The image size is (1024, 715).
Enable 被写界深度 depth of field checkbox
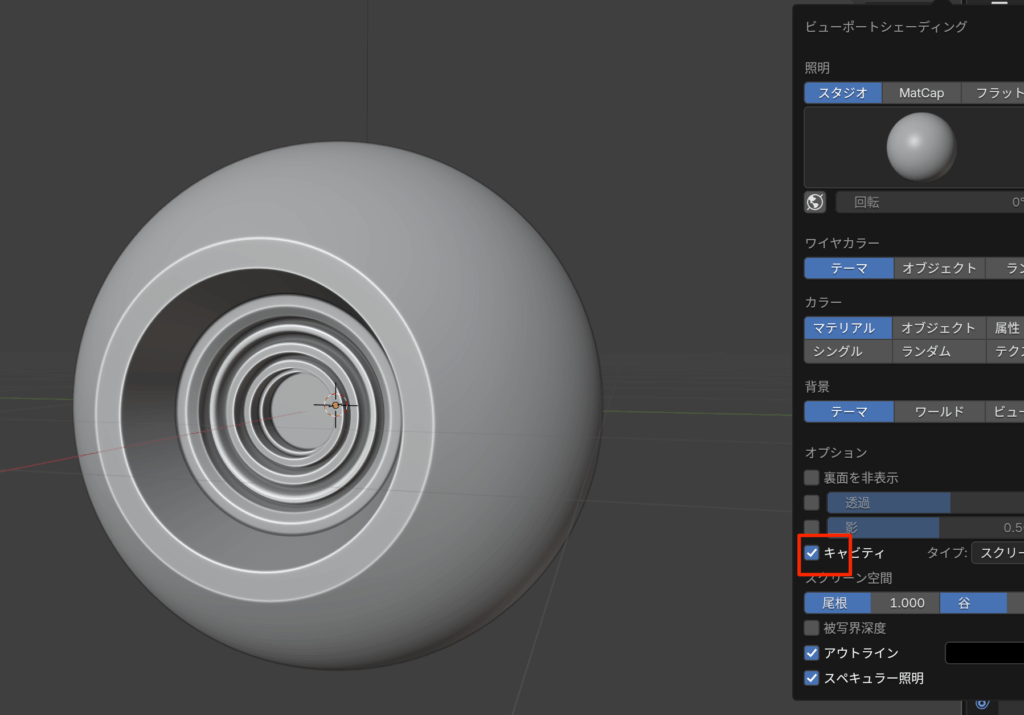tap(812, 628)
